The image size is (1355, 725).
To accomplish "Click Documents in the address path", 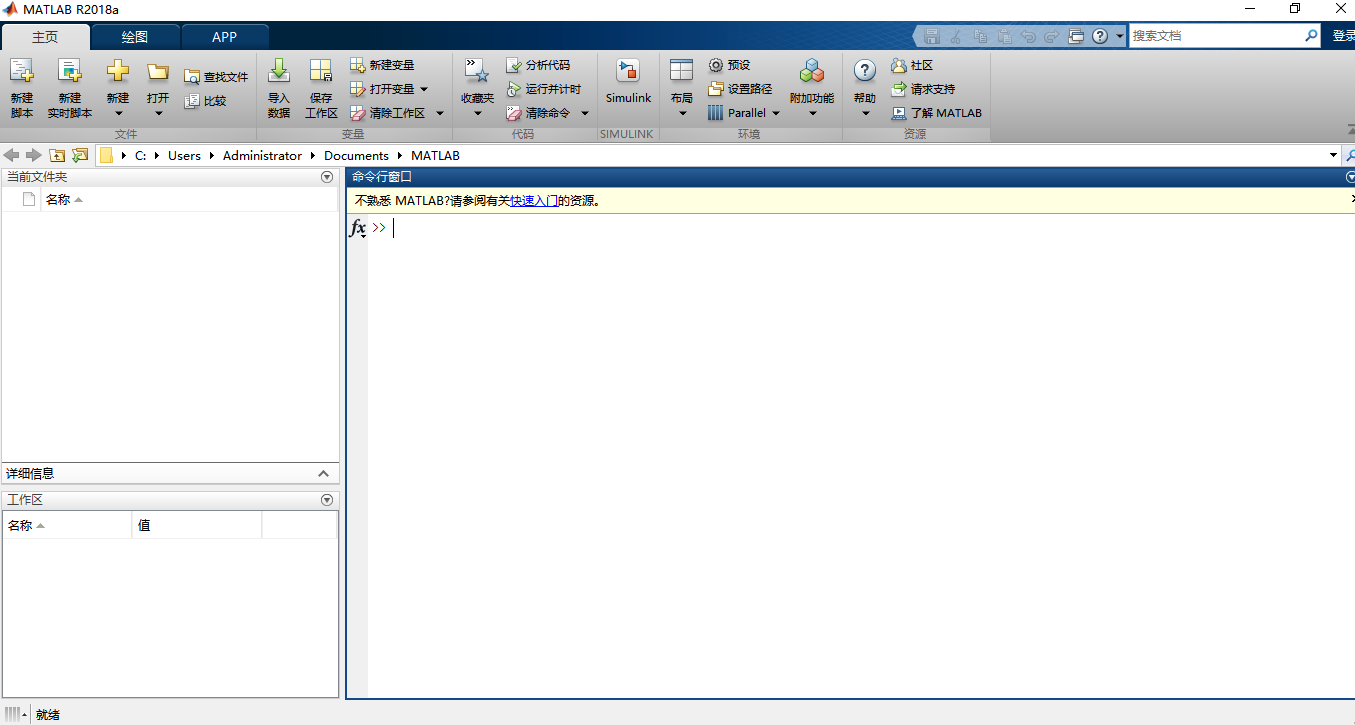I will click(356, 155).
